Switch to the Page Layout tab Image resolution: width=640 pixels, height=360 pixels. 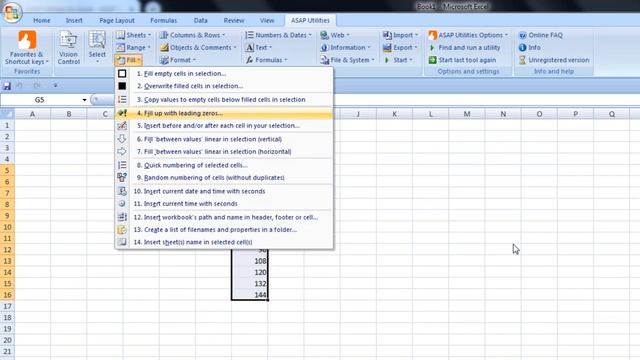coord(117,20)
